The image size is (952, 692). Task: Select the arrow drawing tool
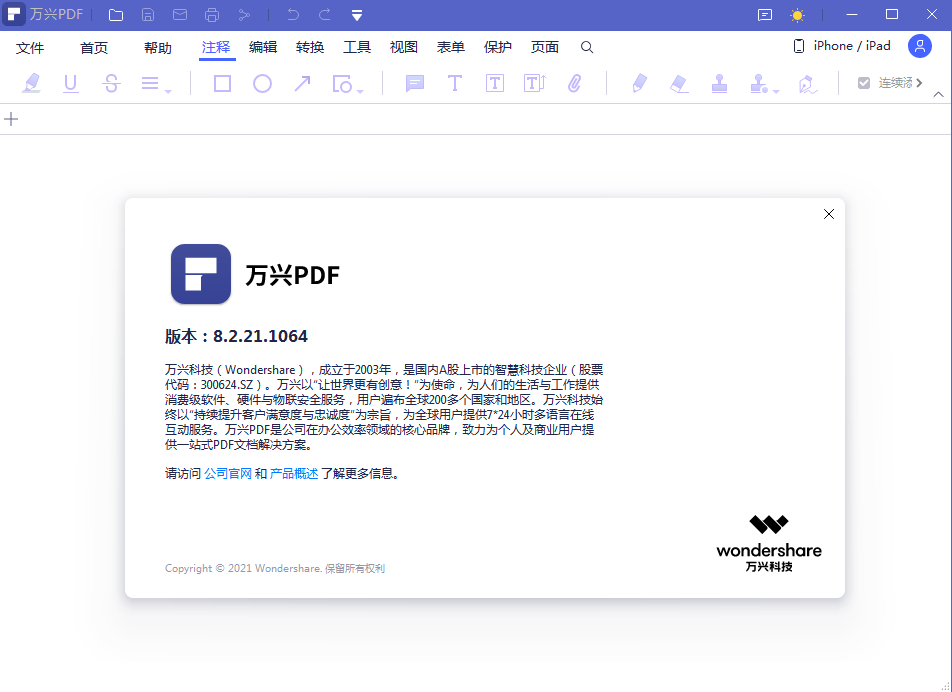pyautogui.click(x=302, y=83)
